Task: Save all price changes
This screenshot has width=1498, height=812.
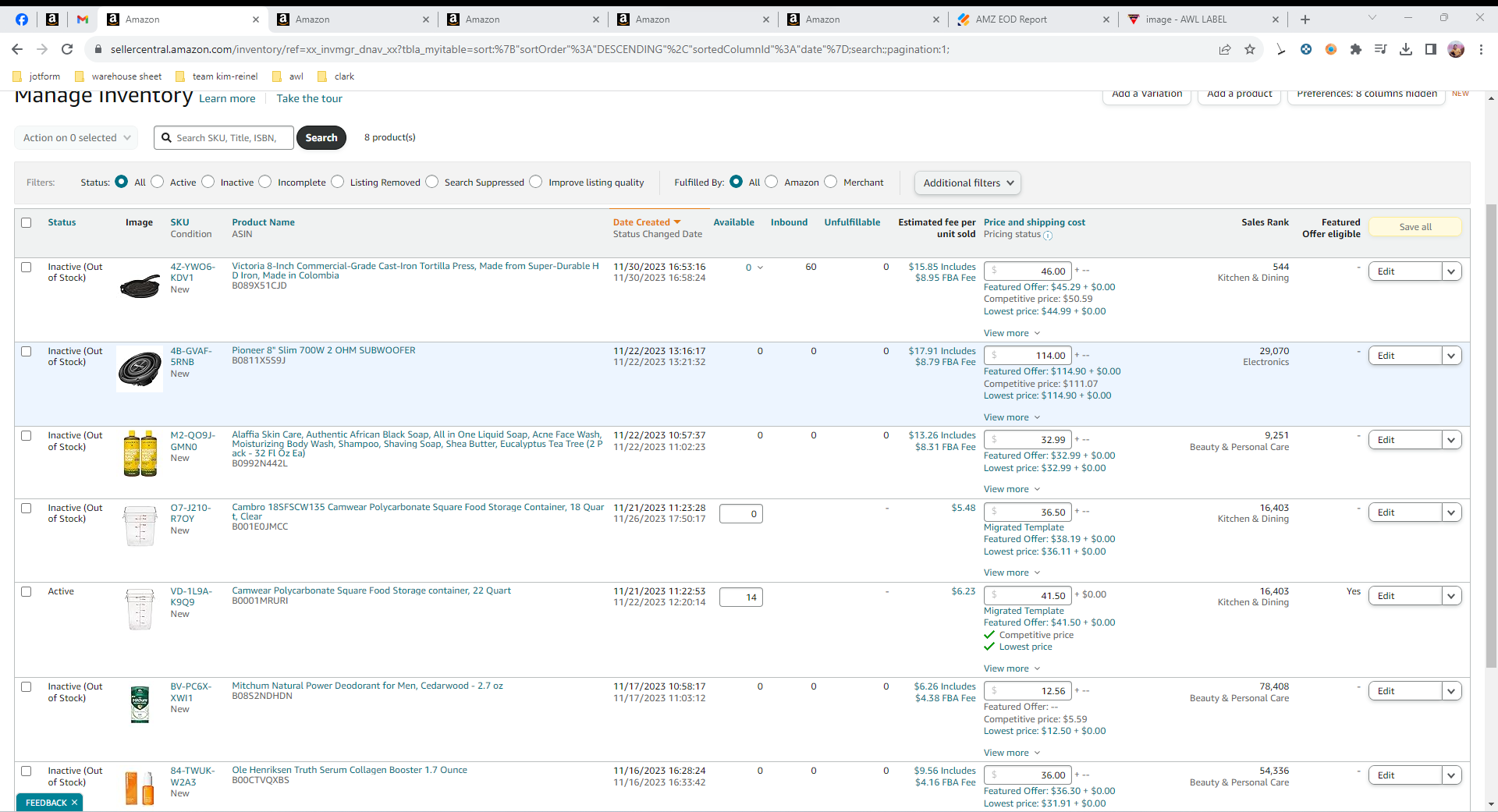Action: pos(1415,227)
